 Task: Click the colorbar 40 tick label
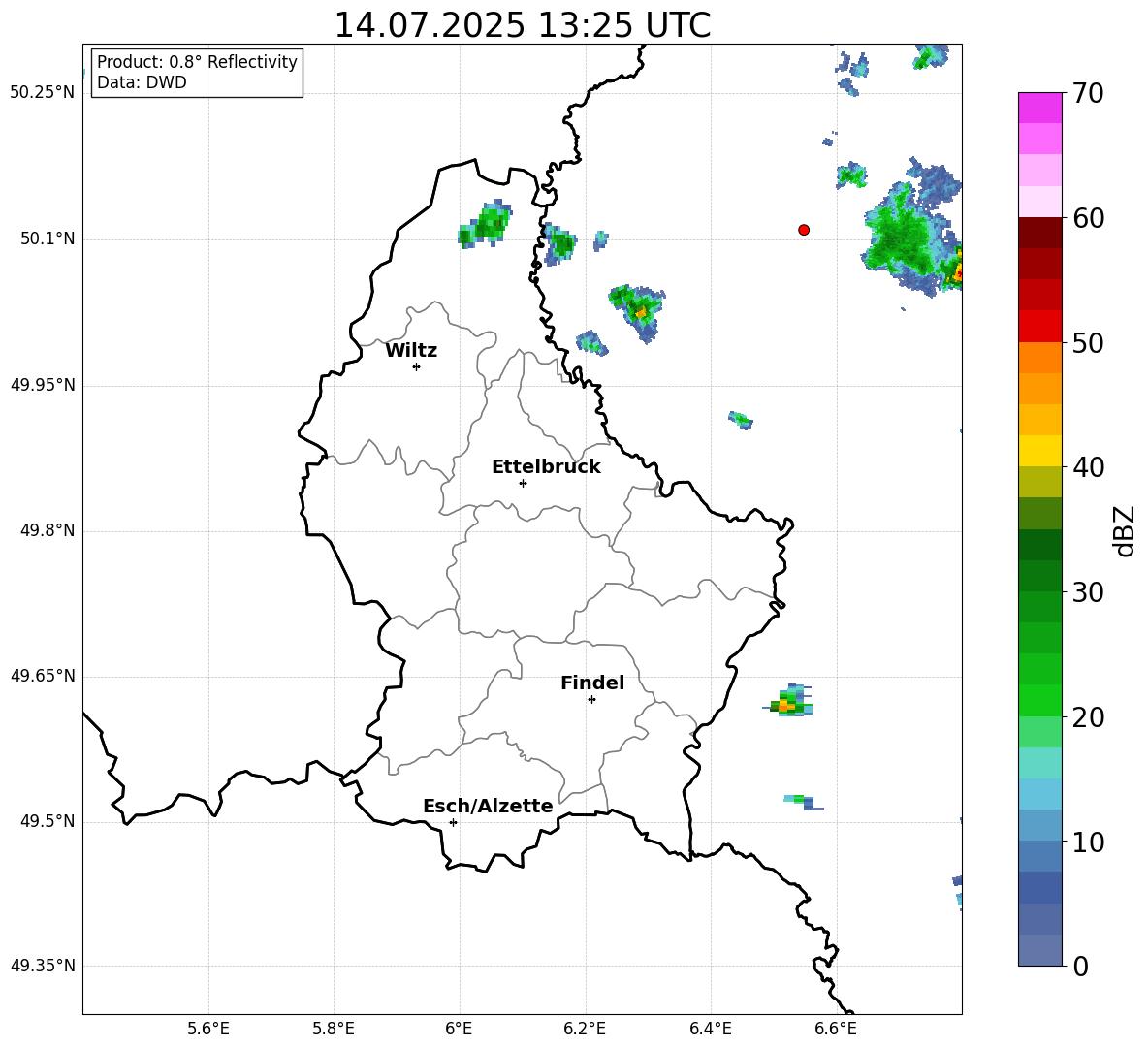[x=1088, y=467]
